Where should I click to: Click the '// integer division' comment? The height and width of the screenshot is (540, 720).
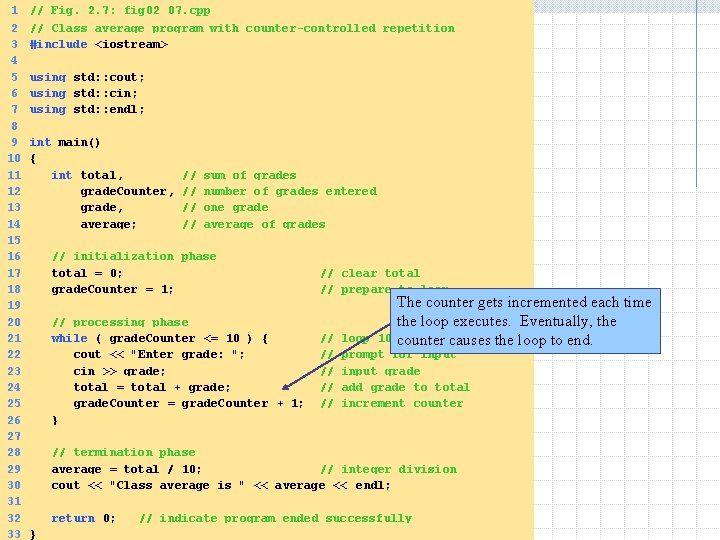tap(388, 469)
